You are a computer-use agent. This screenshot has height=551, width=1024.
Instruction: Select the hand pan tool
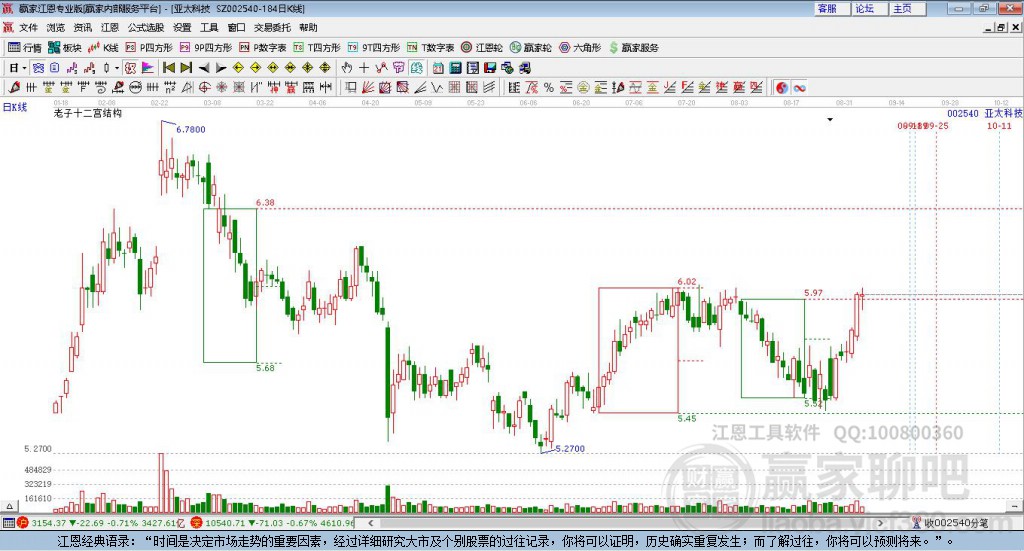[347, 68]
